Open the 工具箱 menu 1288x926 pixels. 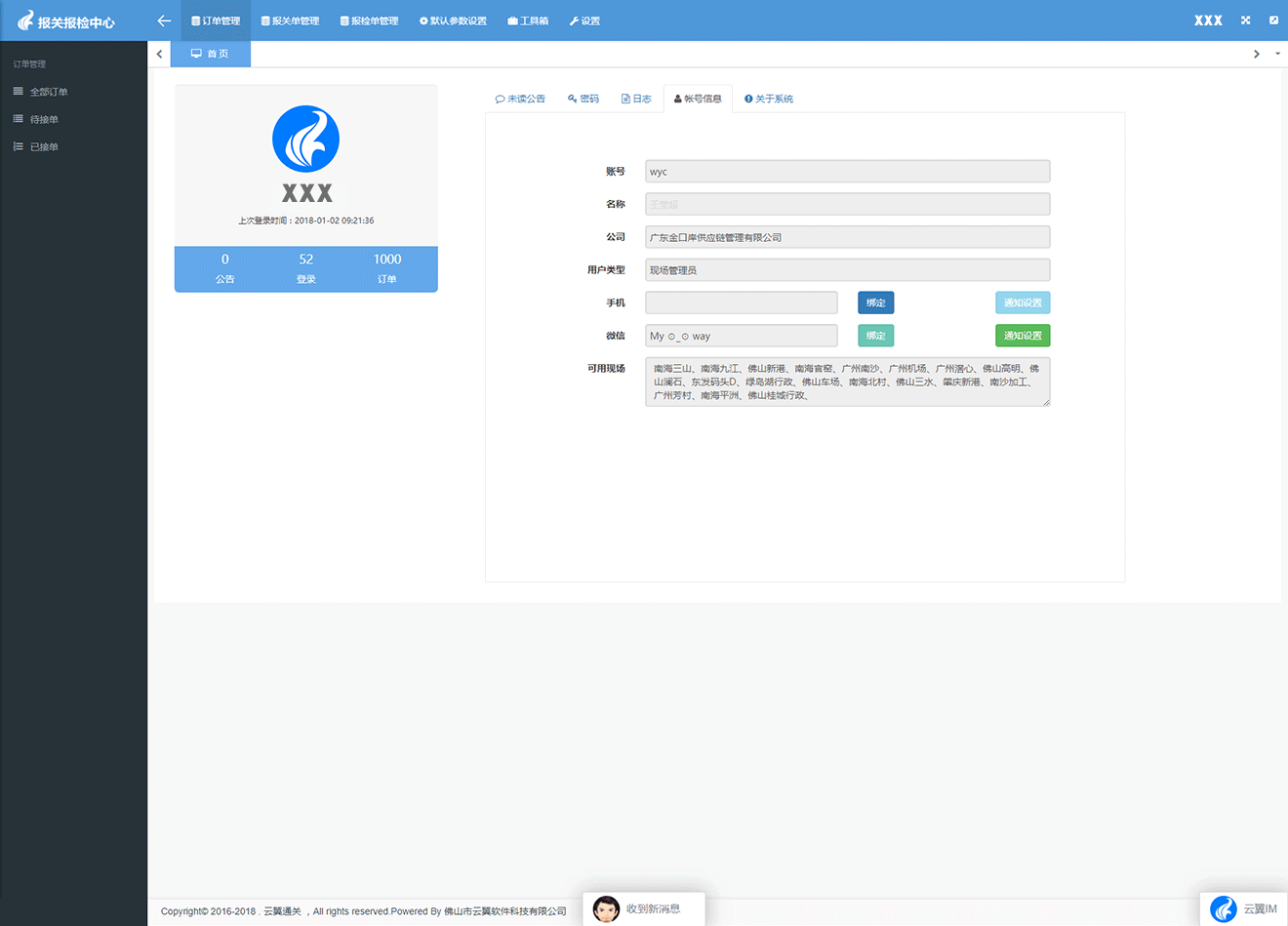click(x=528, y=20)
